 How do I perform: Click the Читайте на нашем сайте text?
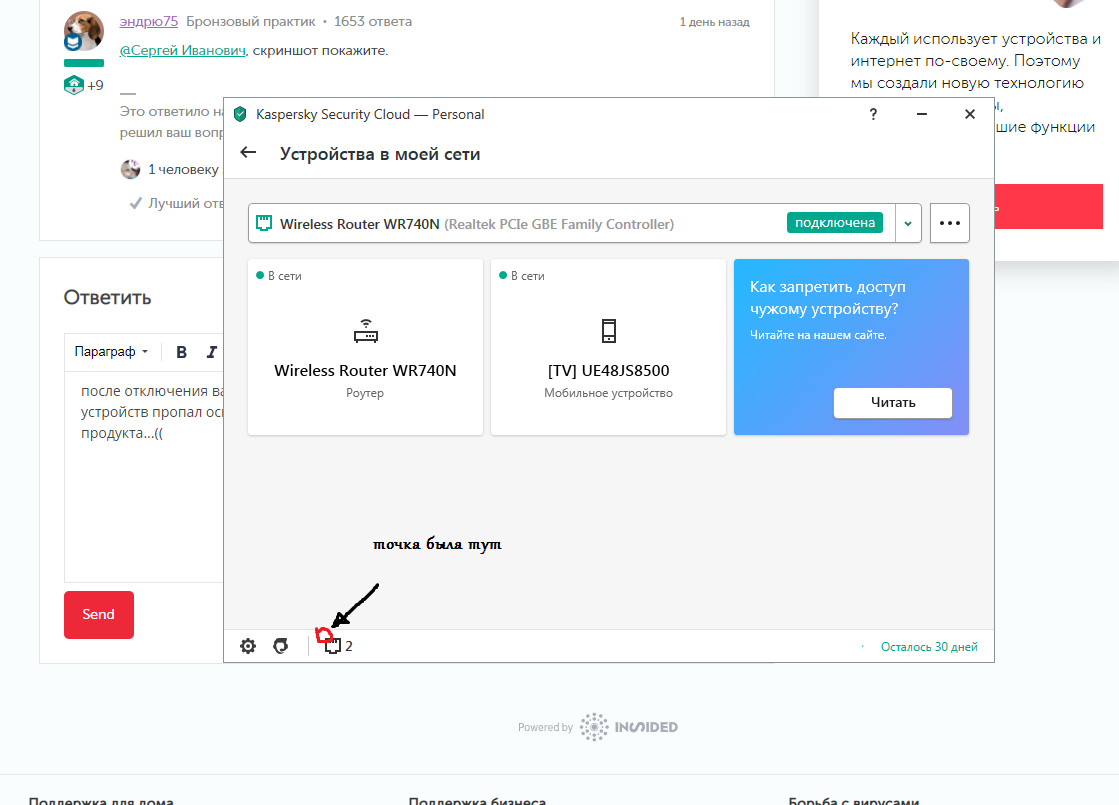tap(818, 335)
